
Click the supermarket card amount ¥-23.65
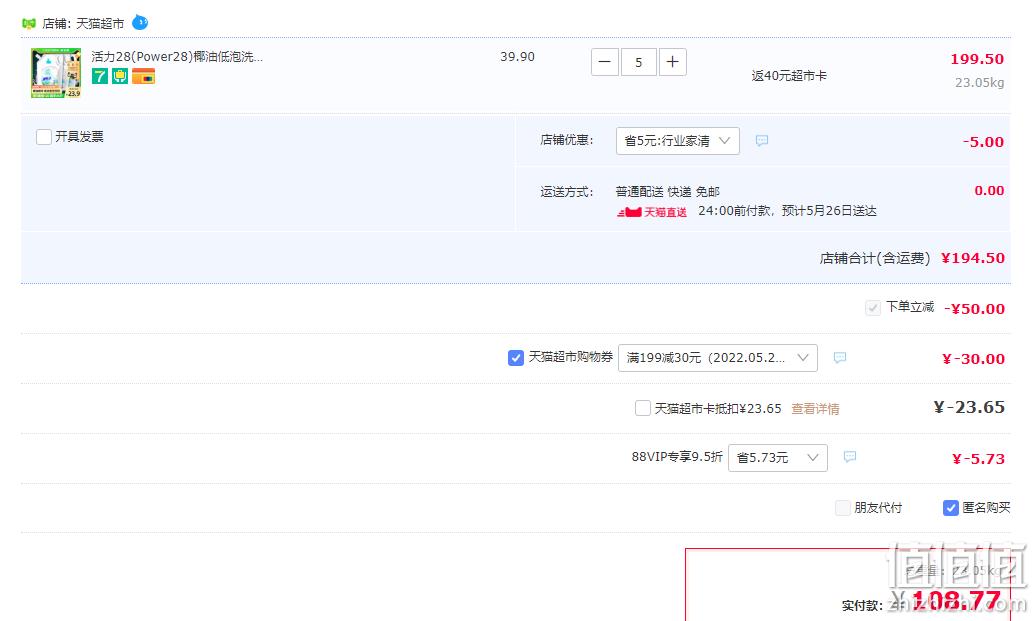coord(969,407)
